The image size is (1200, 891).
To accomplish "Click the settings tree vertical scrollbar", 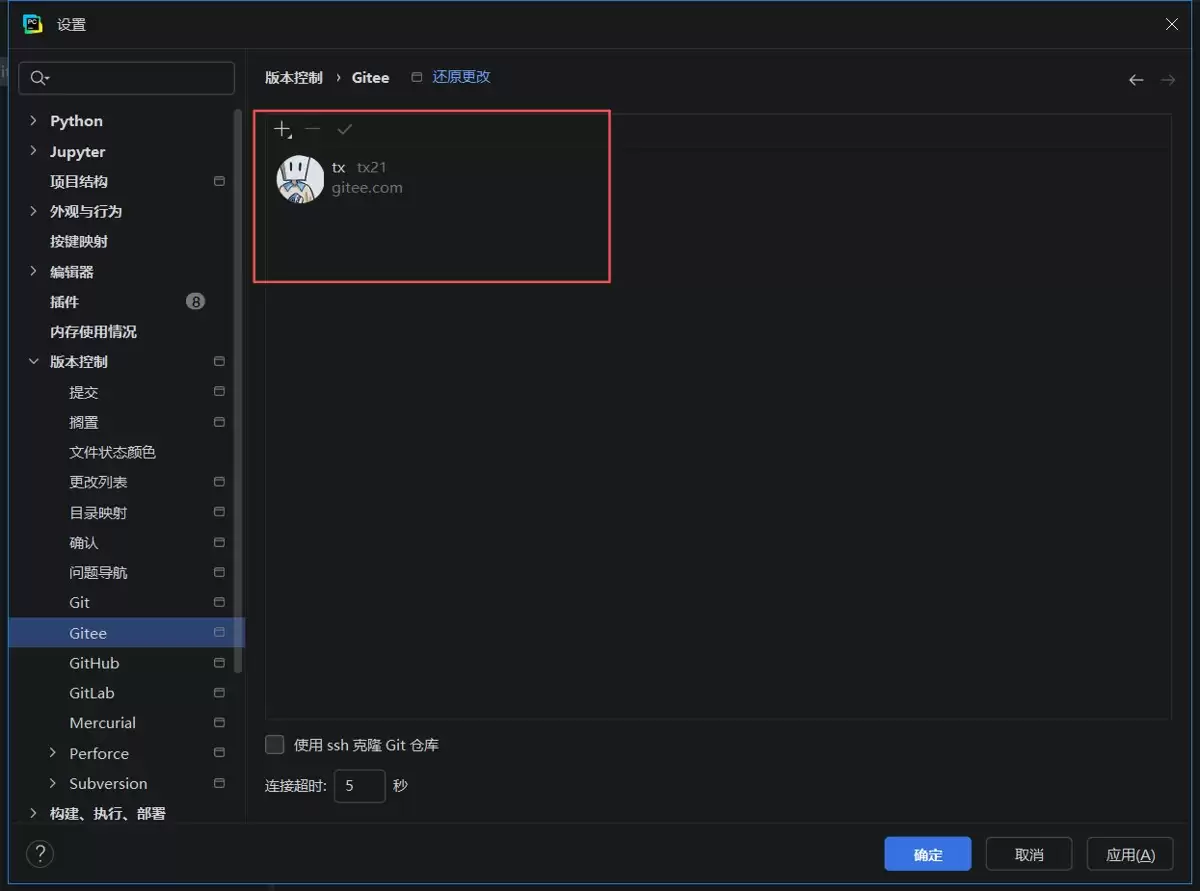I will point(238,390).
